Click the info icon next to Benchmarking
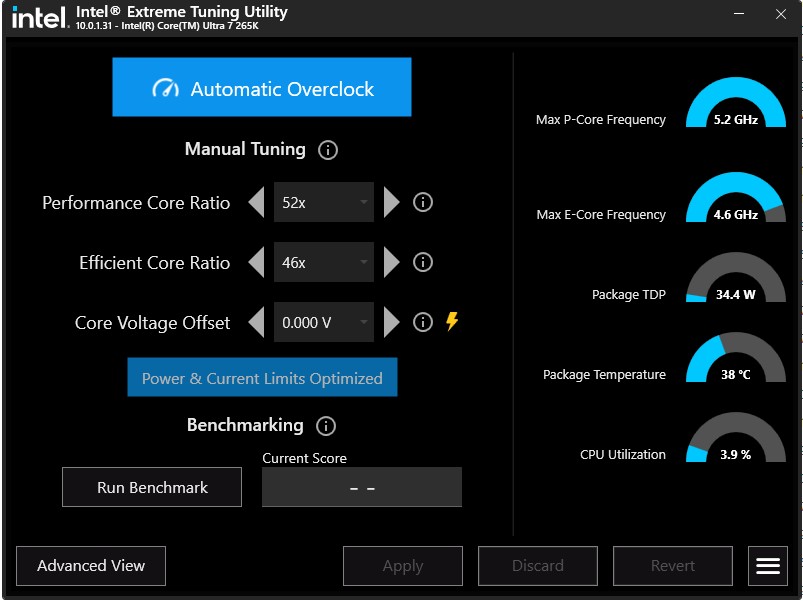Viewport: 803px width, 601px height. click(326, 426)
